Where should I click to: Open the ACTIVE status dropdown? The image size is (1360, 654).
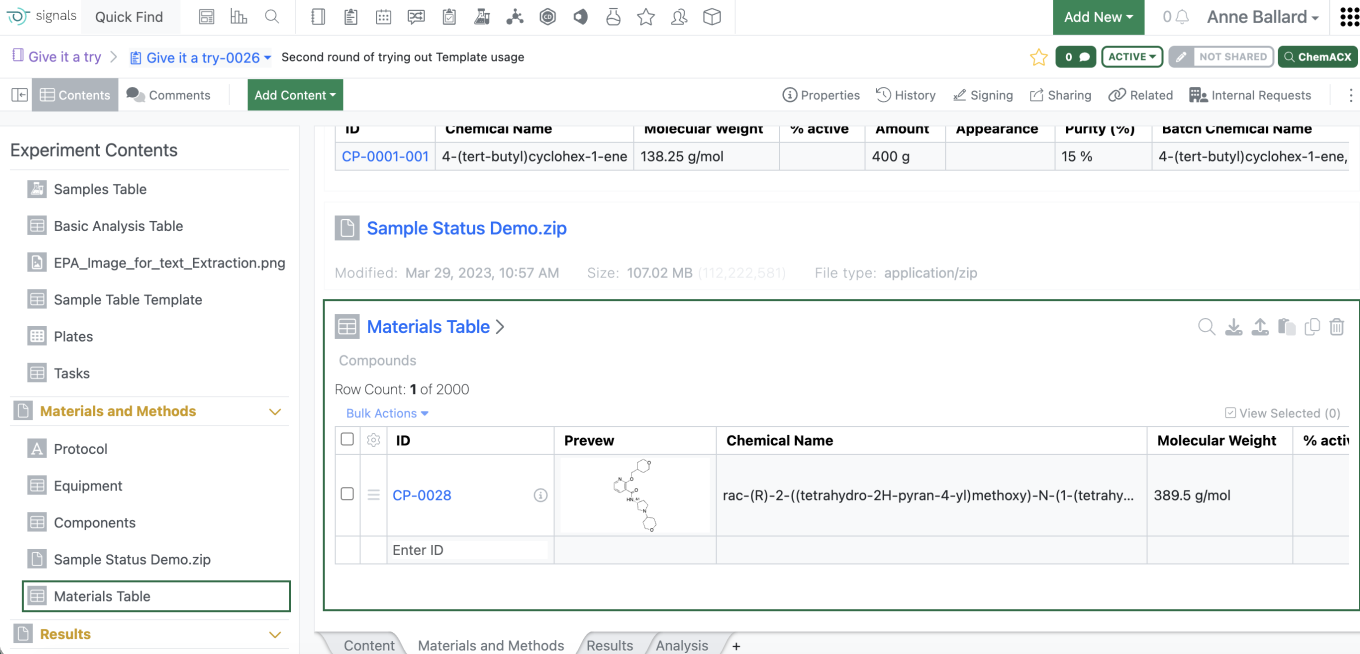[x=1132, y=57]
